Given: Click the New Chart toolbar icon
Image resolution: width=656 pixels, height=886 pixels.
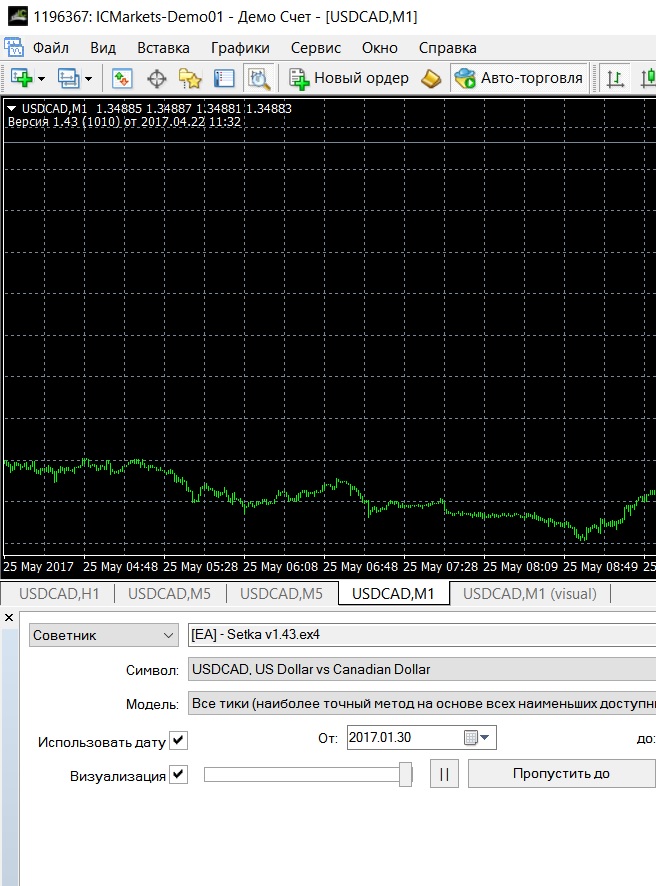Looking at the screenshot, I should [21, 78].
